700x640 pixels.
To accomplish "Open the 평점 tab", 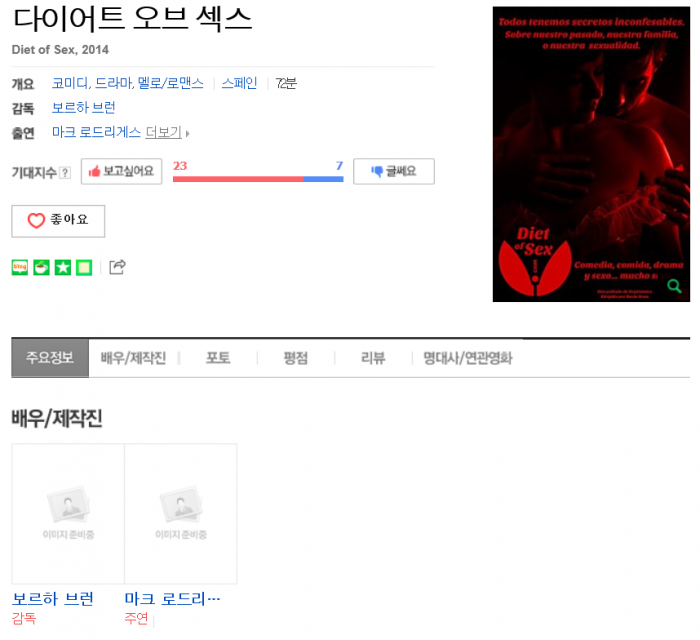I will click(296, 358).
